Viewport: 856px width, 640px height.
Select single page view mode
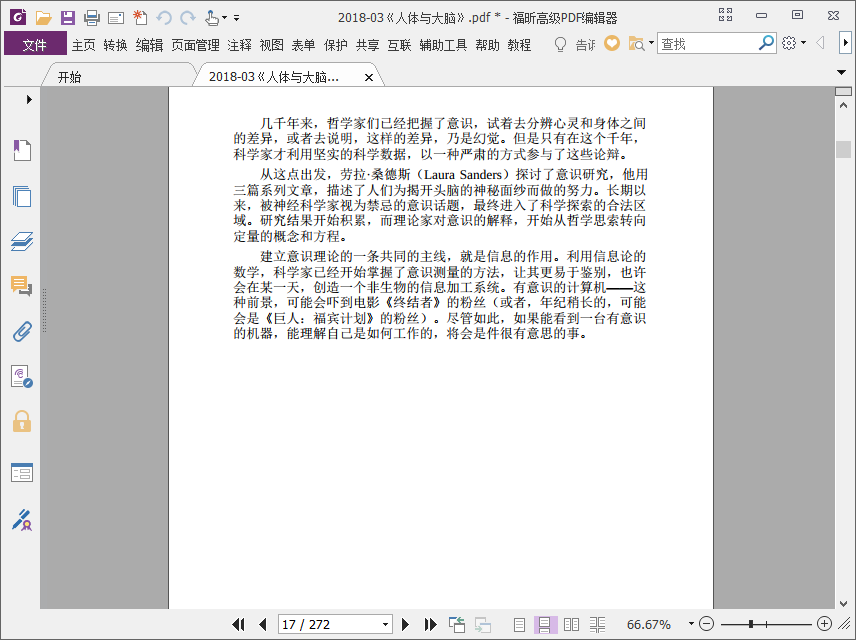(519, 624)
